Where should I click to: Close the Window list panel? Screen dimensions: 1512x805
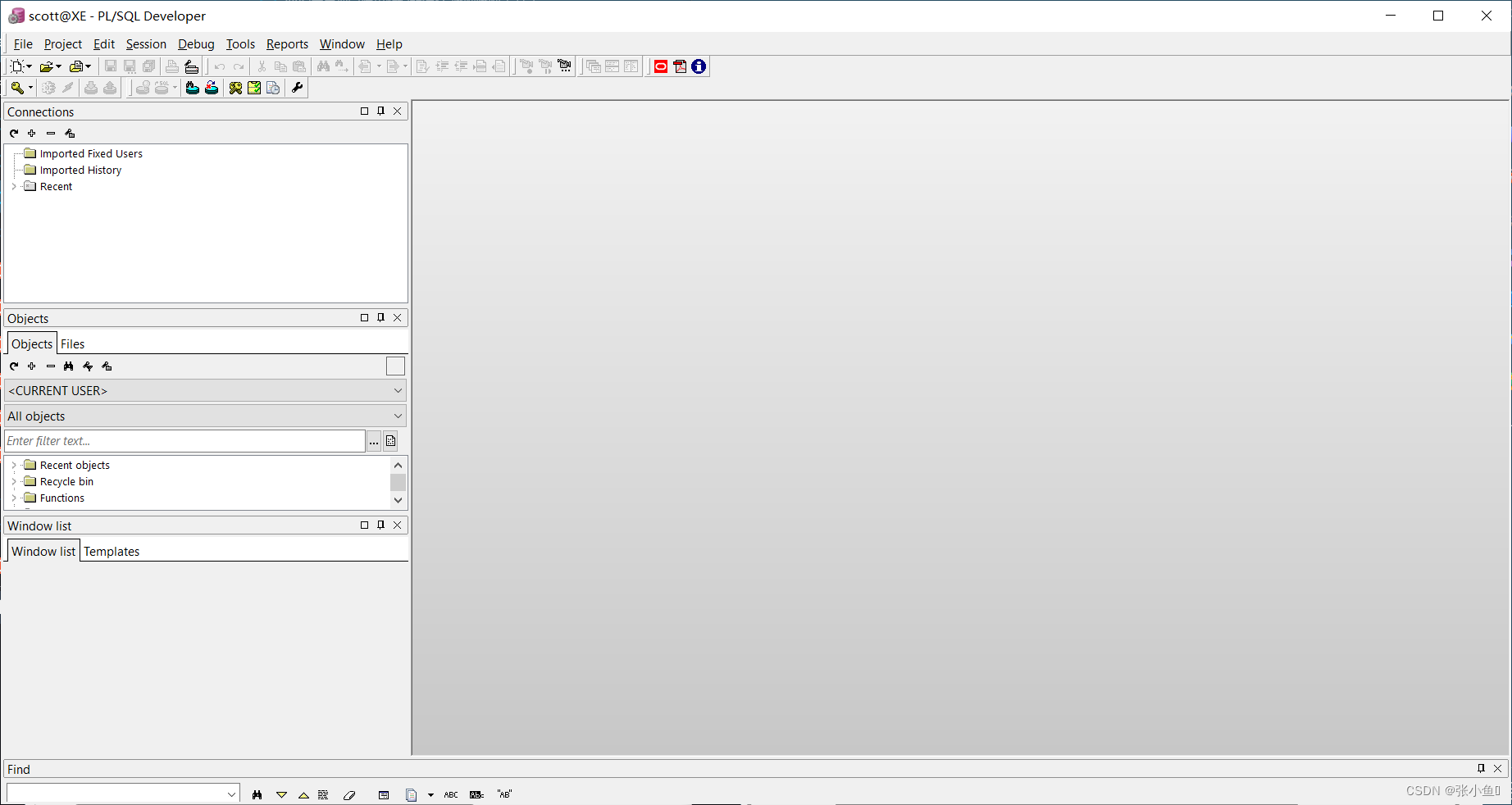(398, 525)
